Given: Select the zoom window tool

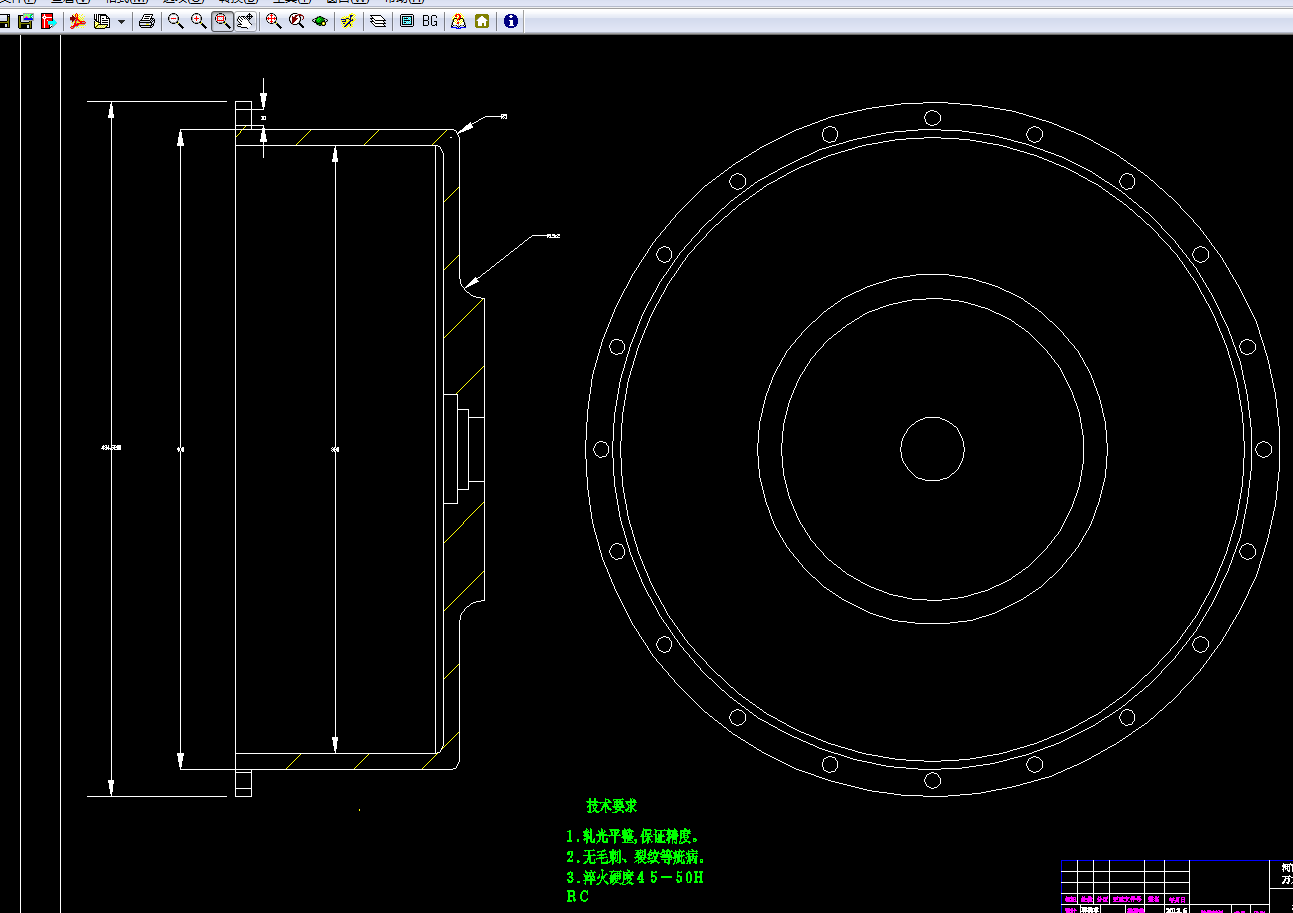Looking at the screenshot, I should pyautogui.click(x=222, y=21).
